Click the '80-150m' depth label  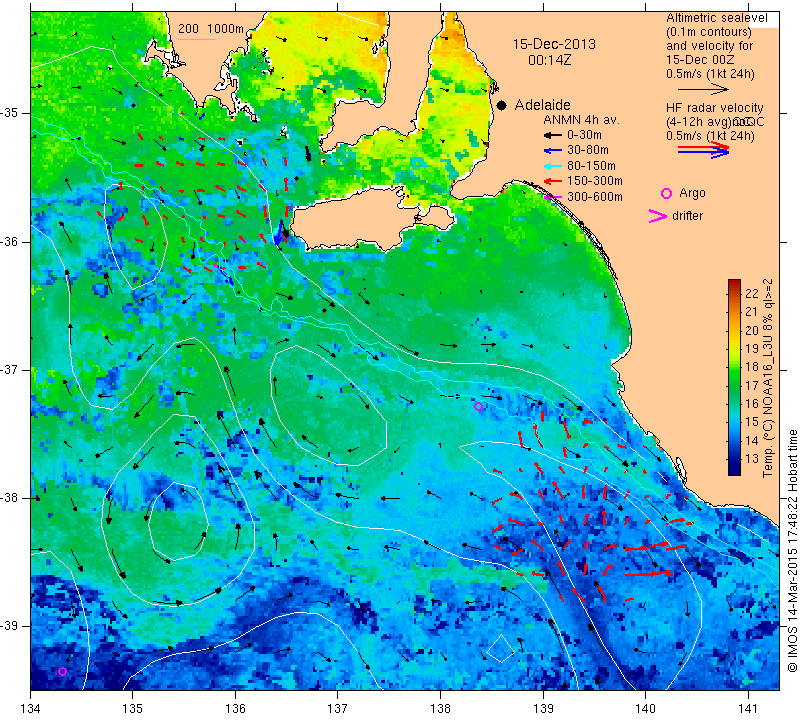(x=591, y=166)
